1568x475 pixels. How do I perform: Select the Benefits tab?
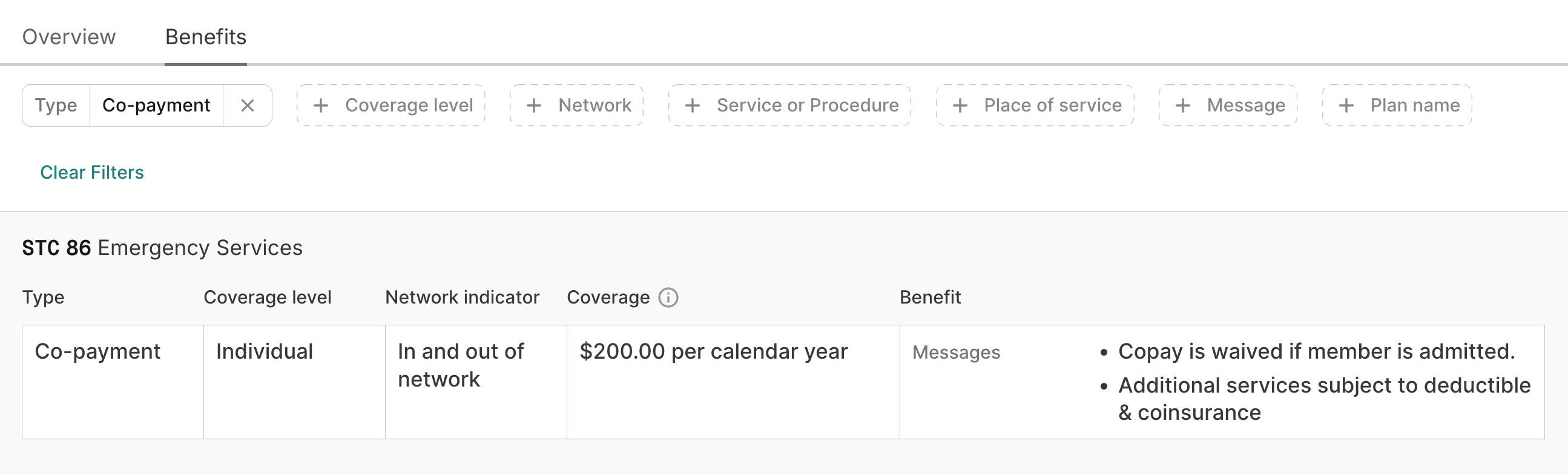coord(206,36)
